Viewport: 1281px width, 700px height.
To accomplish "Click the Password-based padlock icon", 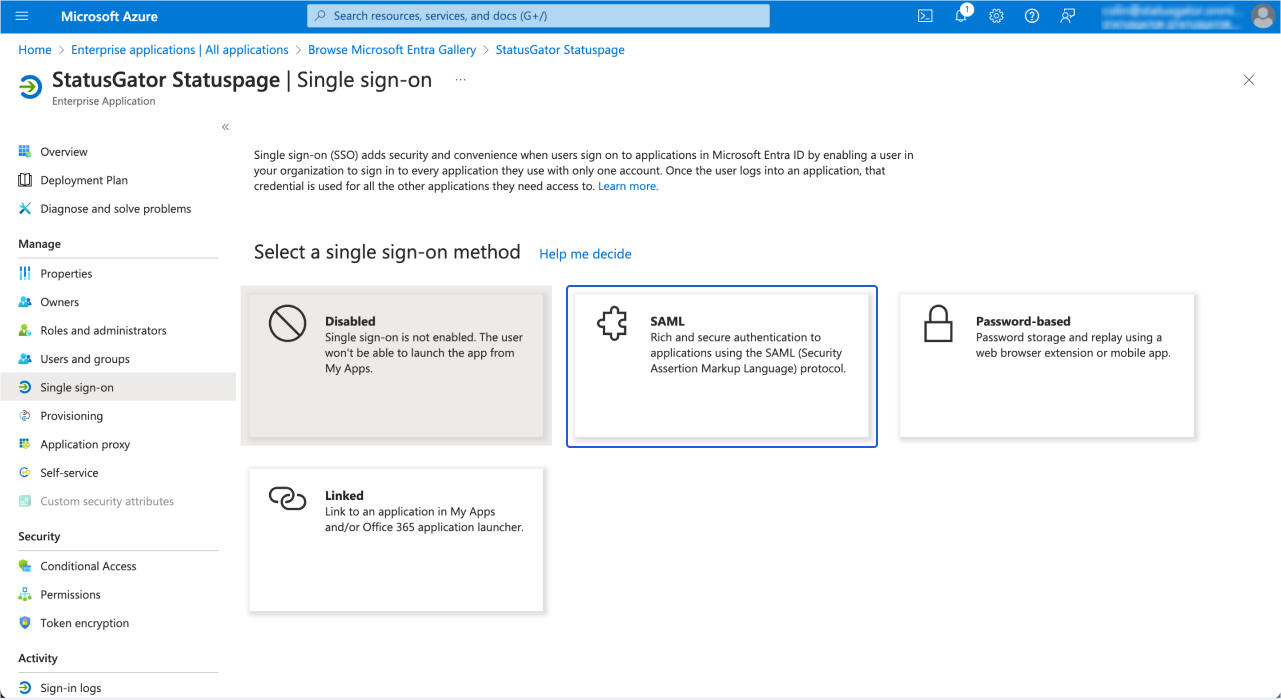I will point(938,324).
